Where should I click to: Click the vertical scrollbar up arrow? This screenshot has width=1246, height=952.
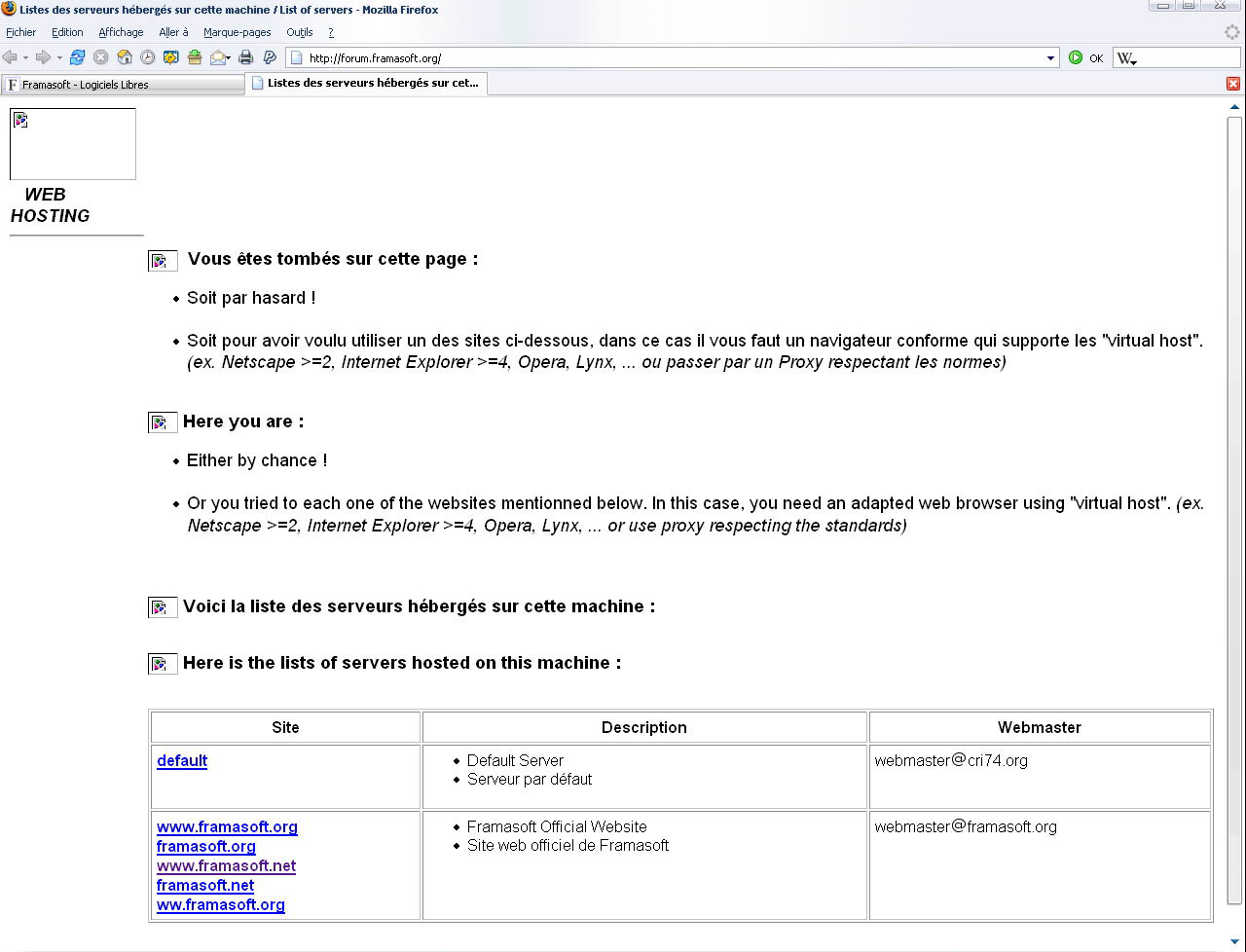1235,107
